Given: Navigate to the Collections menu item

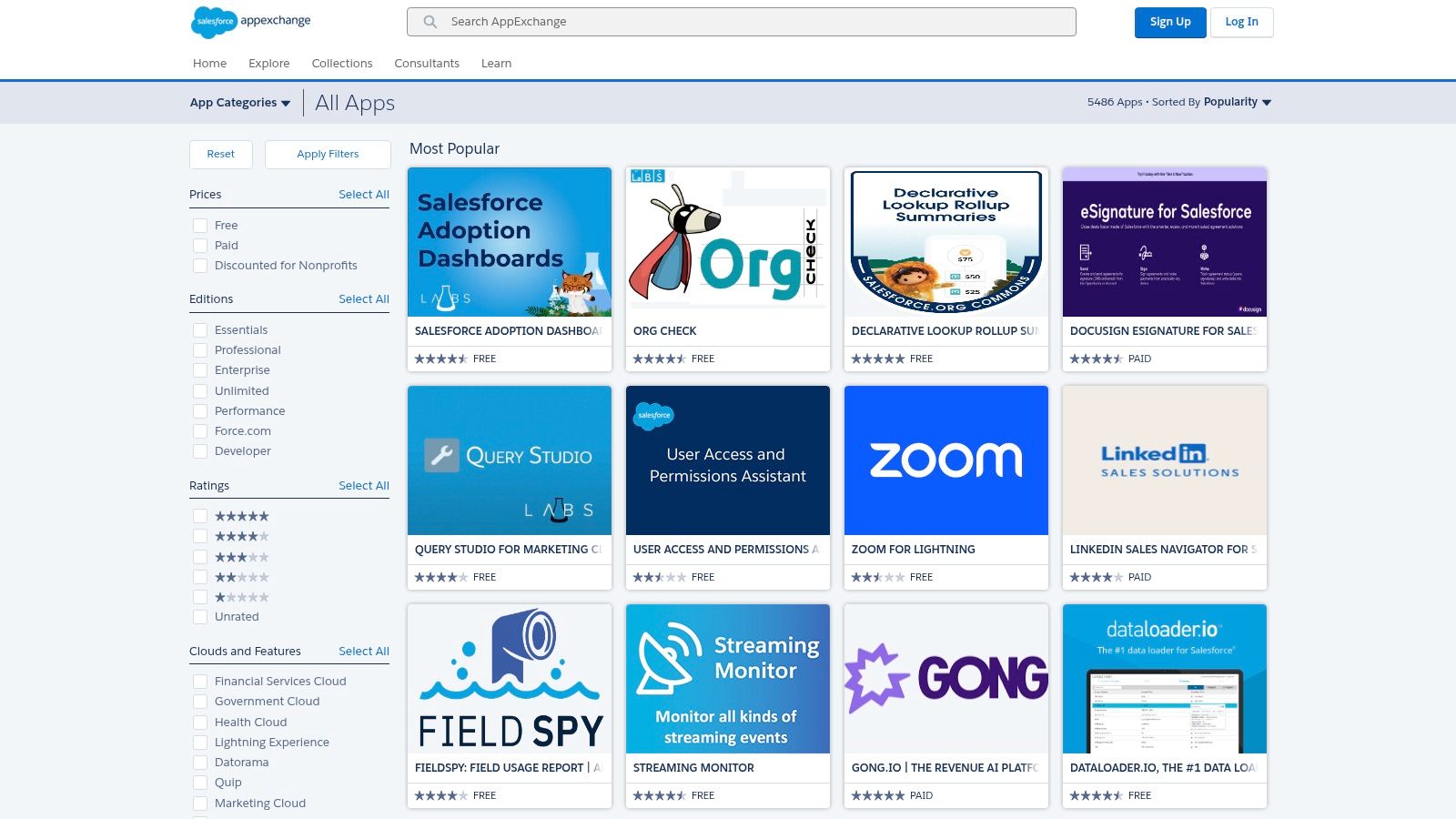Looking at the screenshot, I should coord(342,63).
